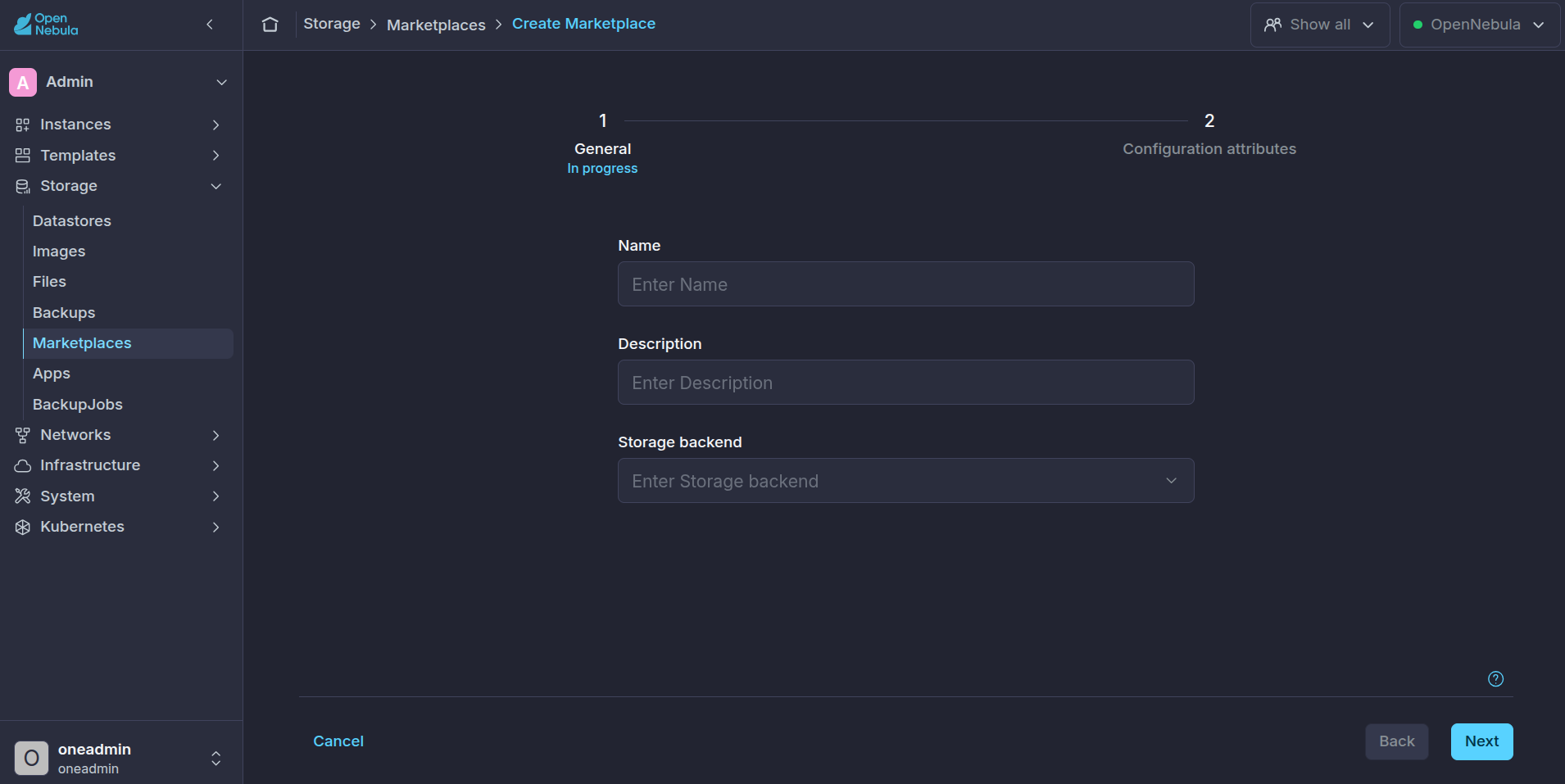Click the Back button

[1397, 741]
